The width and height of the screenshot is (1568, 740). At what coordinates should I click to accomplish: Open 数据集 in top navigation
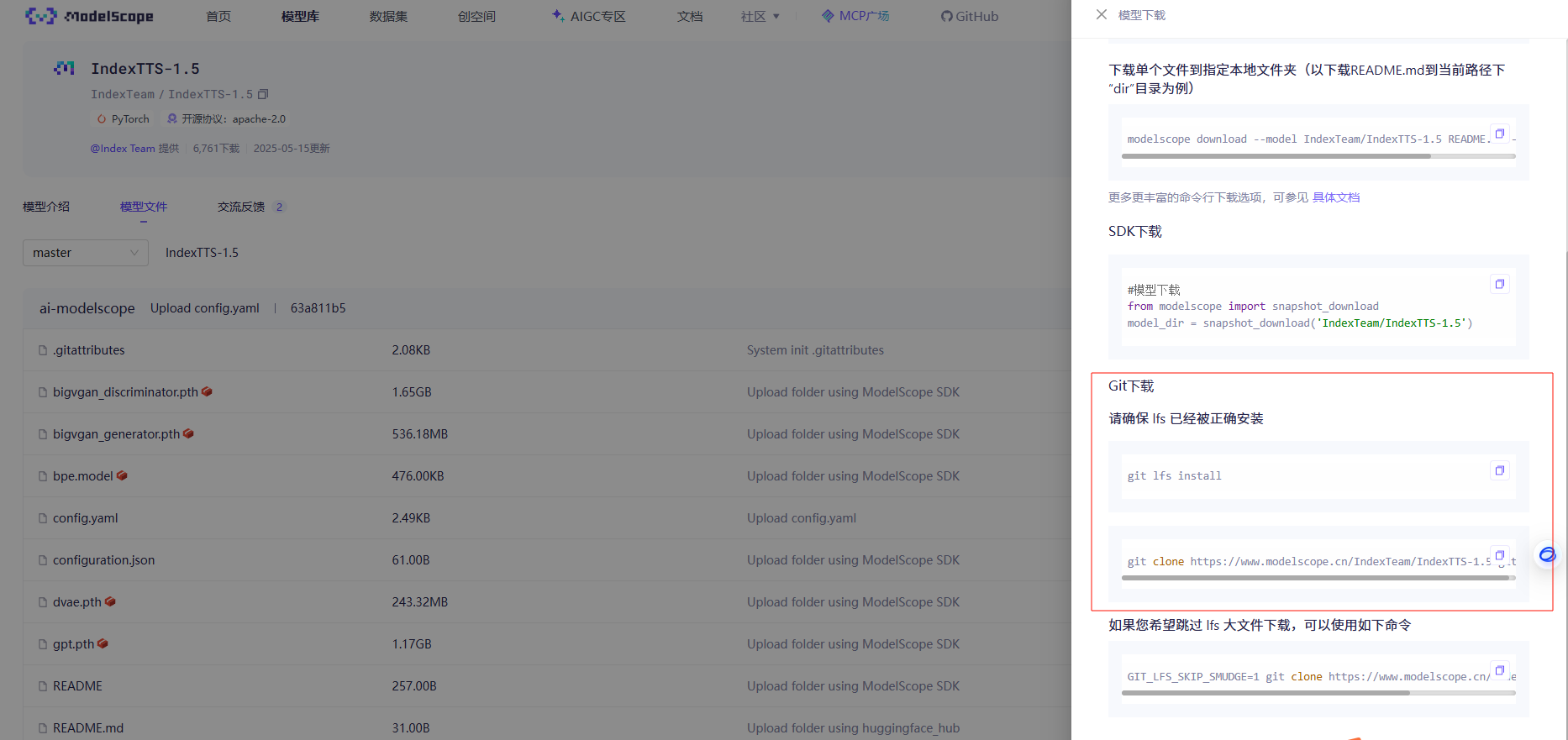point(388,16)
